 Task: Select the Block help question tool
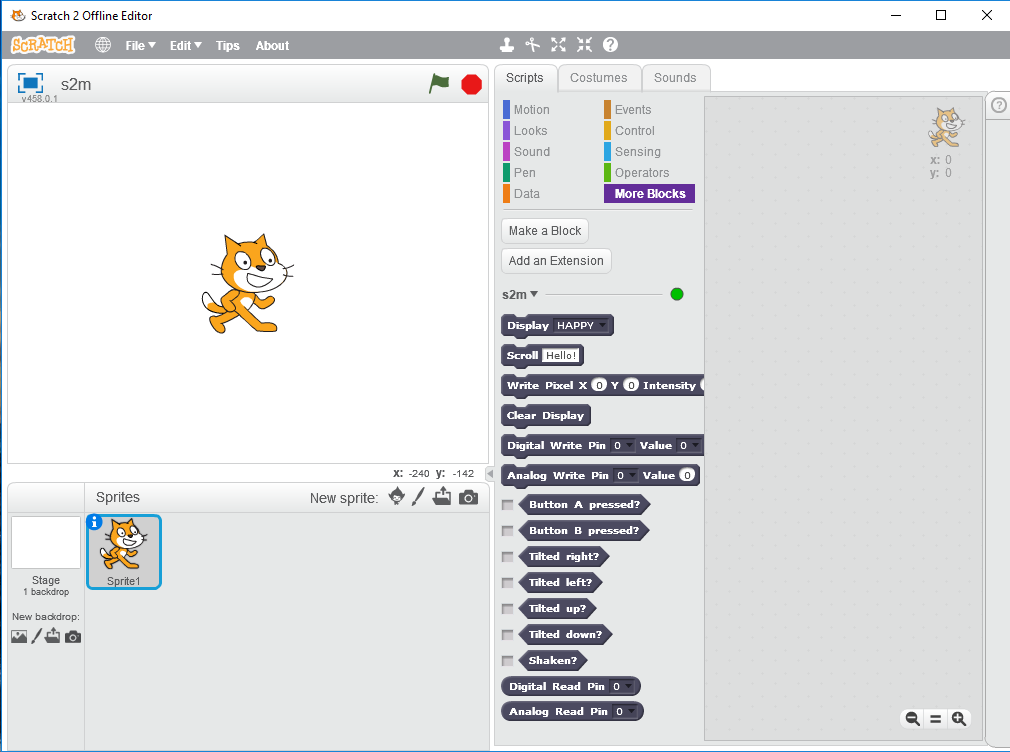coord(610,44)
